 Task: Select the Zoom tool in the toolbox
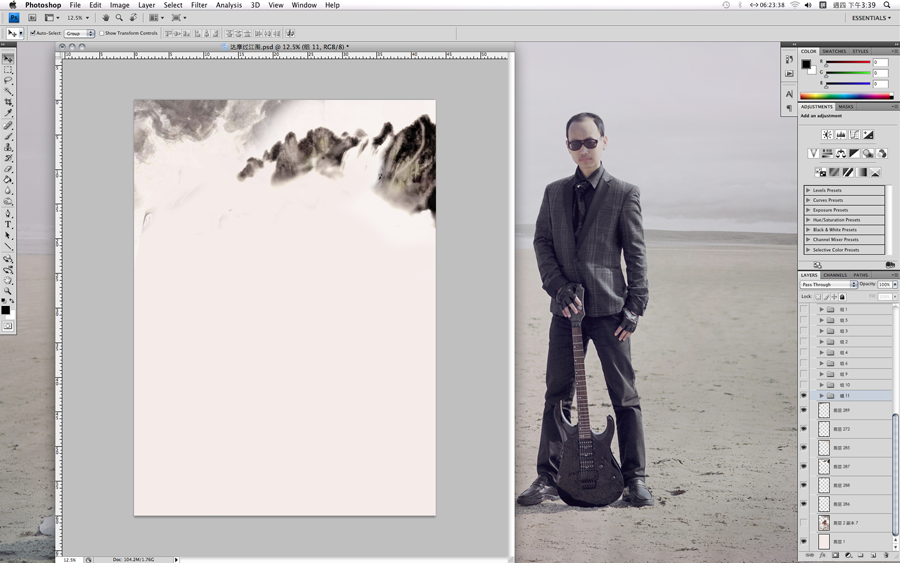[x=8, y=291]
